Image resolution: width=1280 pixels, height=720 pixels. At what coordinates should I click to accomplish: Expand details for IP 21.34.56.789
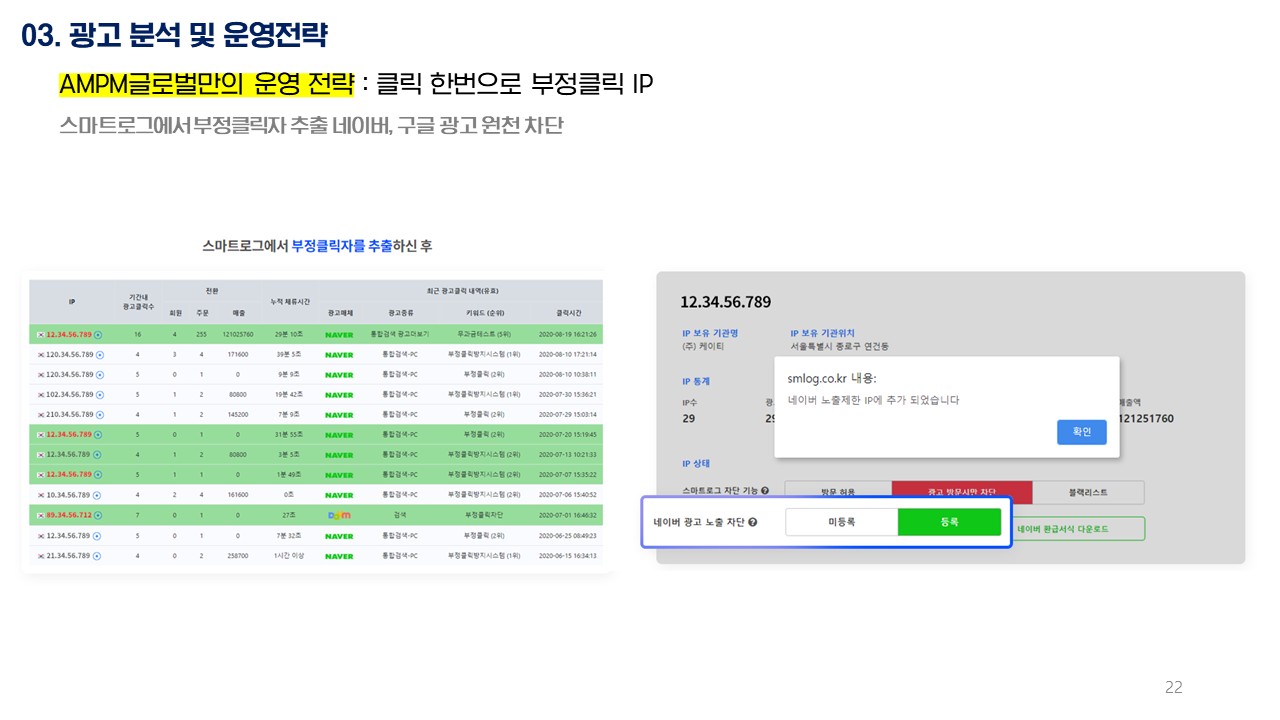96,556
